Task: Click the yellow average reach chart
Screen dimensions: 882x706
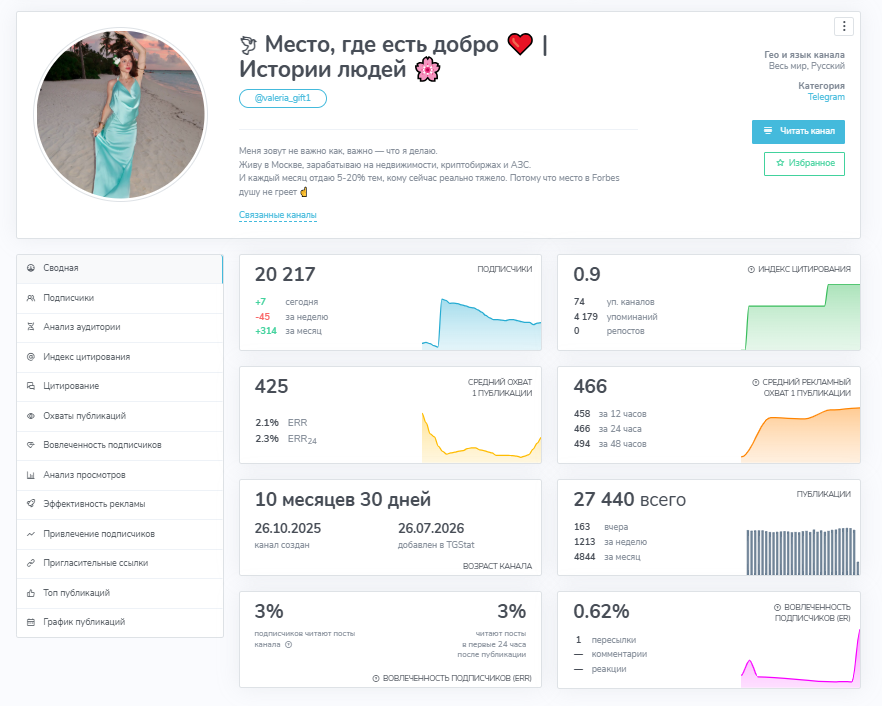Action: 482,438
